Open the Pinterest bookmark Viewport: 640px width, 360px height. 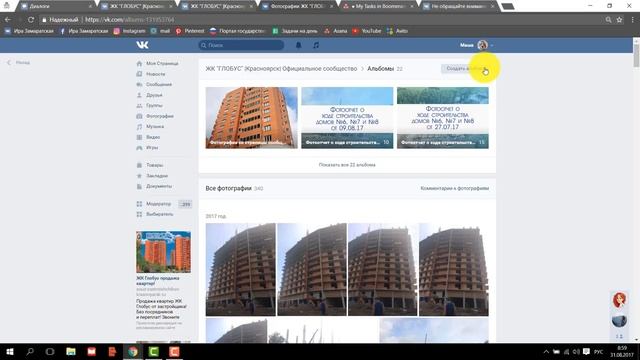[190, 31]
